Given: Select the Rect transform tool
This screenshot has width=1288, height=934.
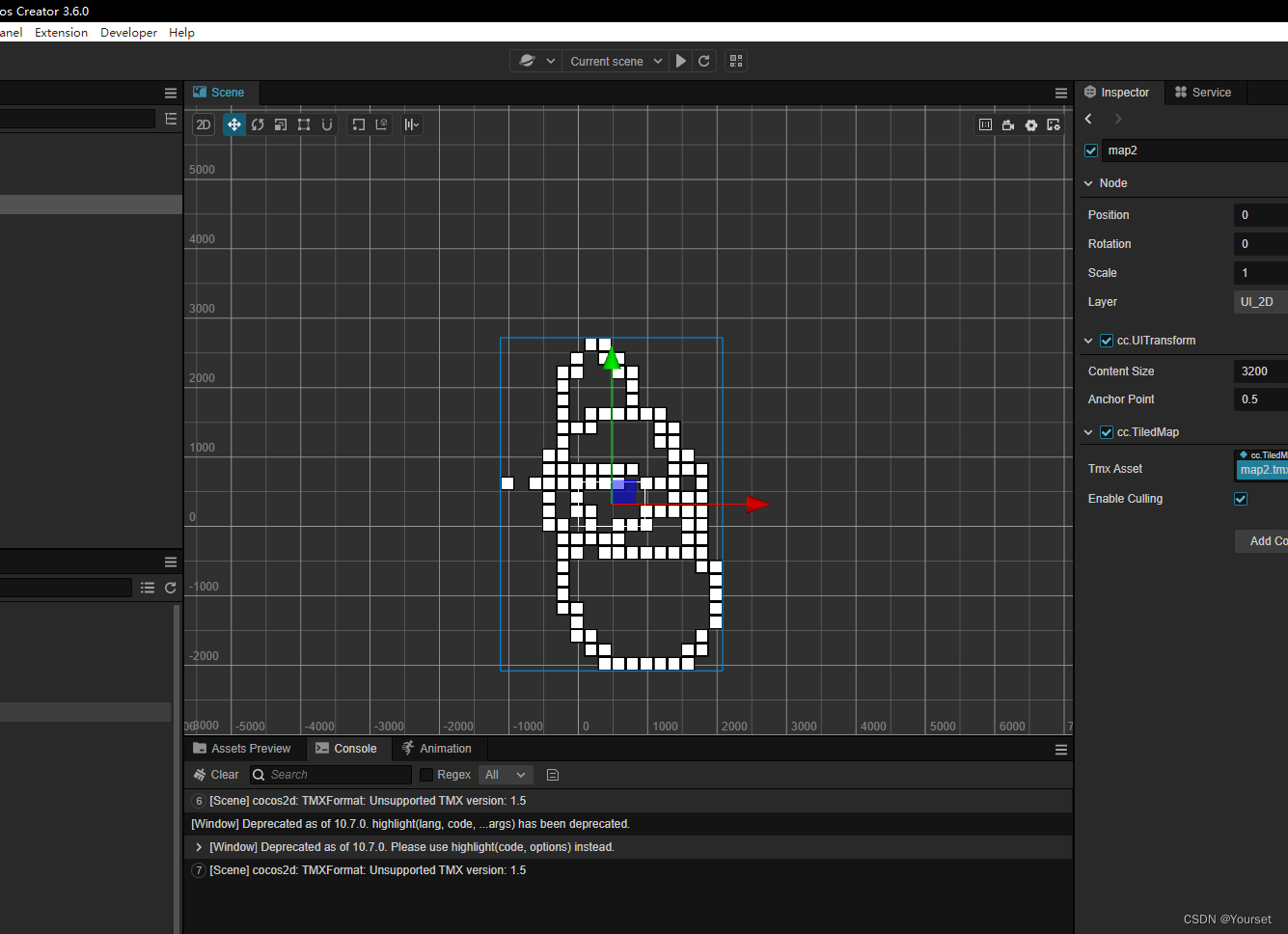Looking at the screenshot, I should [304, 124].
